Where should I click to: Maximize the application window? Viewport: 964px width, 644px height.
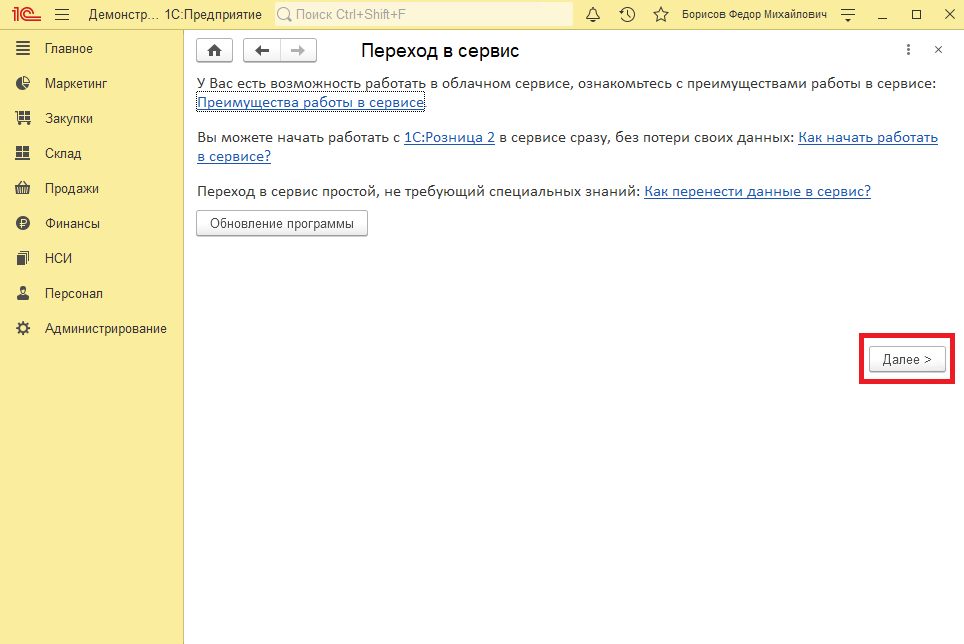[916, 14]
